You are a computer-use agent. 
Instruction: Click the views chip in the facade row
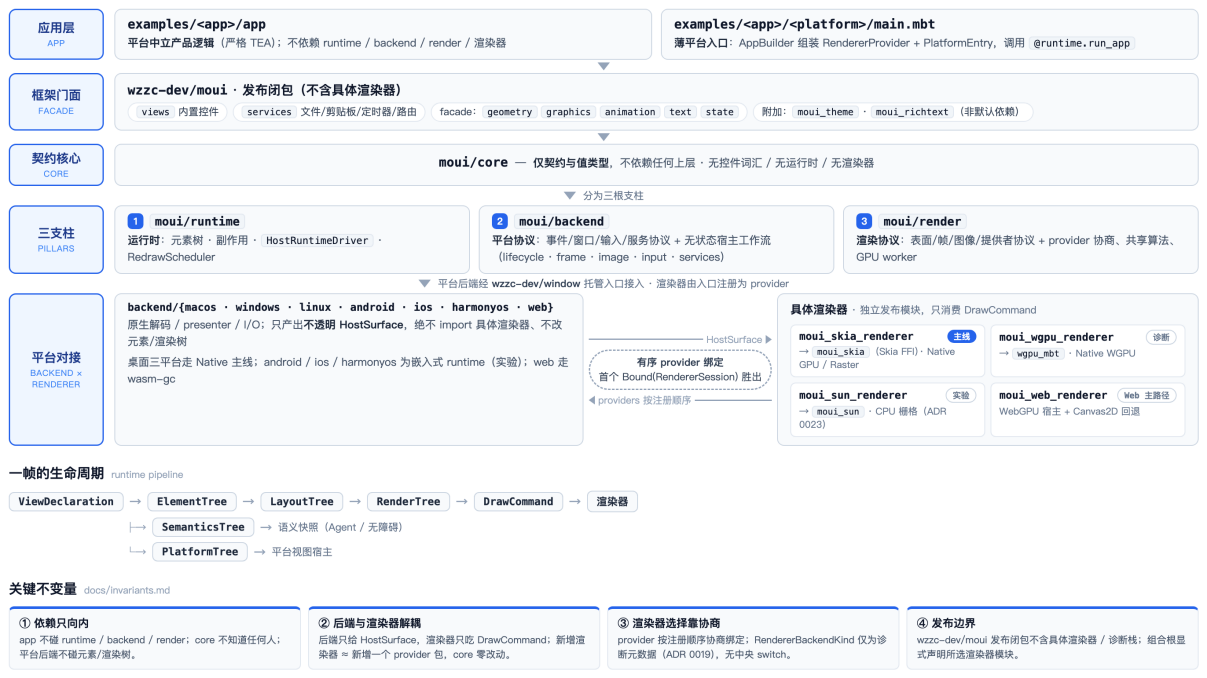155,112
